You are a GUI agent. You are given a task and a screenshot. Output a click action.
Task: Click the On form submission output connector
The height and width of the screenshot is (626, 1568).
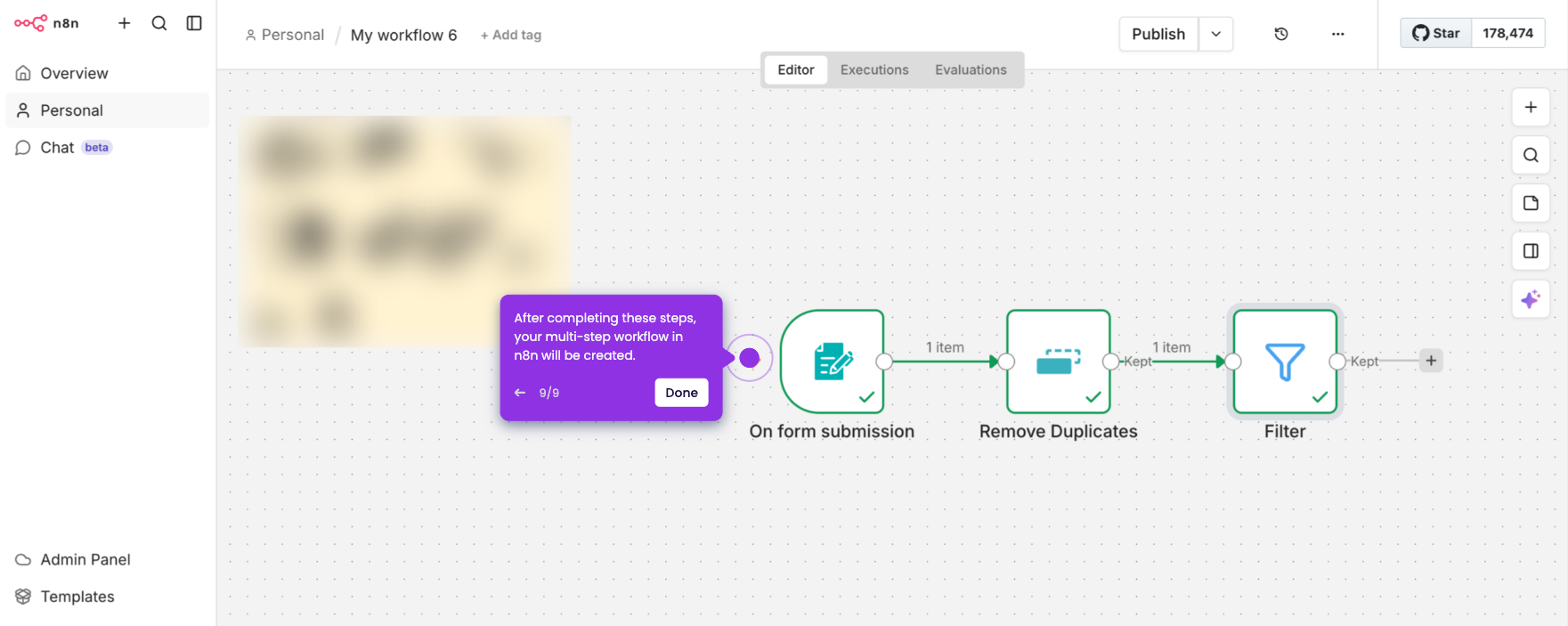coord(884,362)
